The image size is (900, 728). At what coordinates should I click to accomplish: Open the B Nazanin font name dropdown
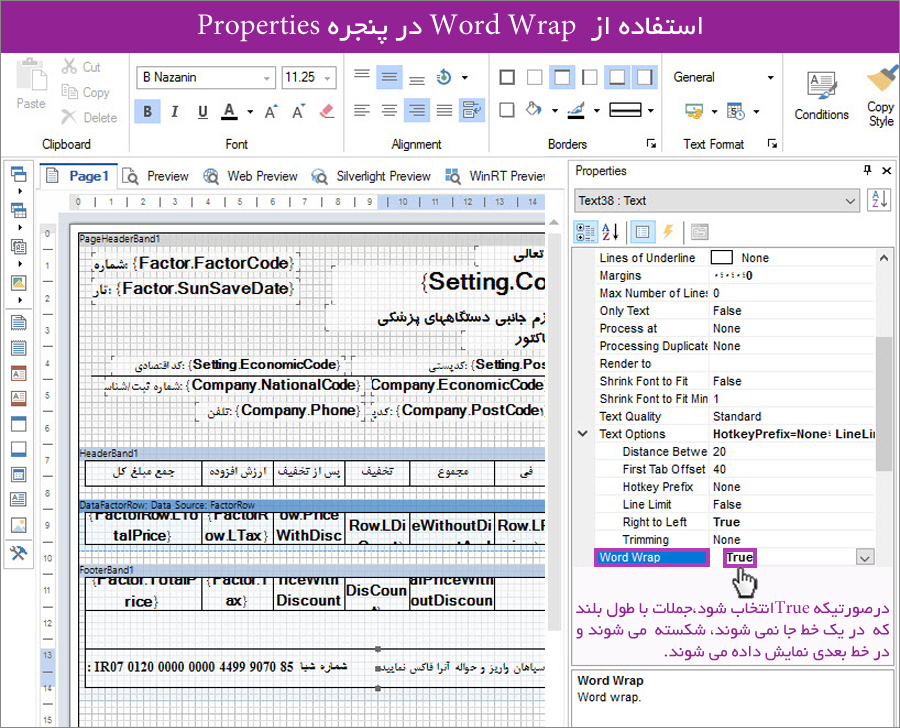pos(267,78)
